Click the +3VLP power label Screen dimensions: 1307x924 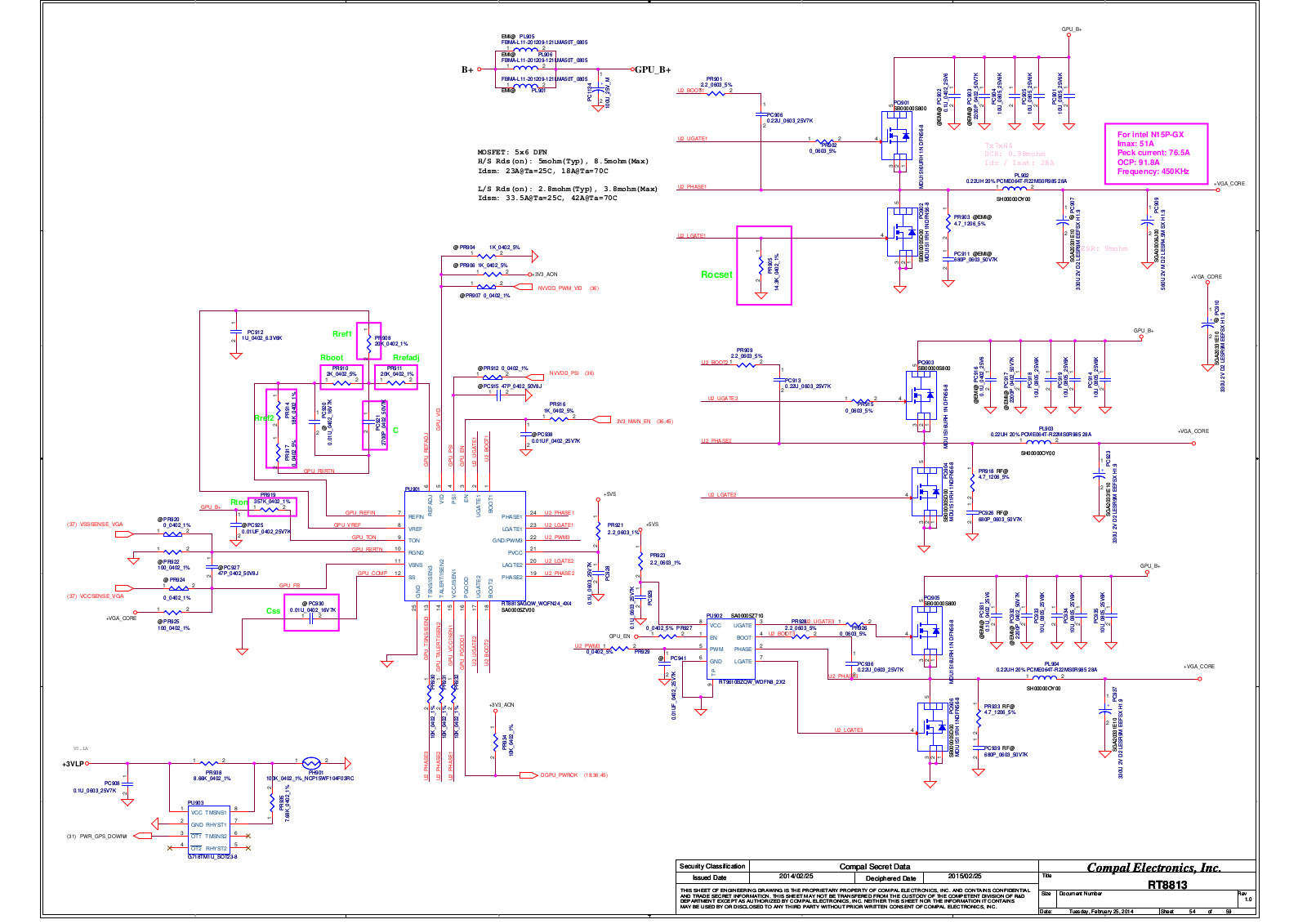pos(73,764)
